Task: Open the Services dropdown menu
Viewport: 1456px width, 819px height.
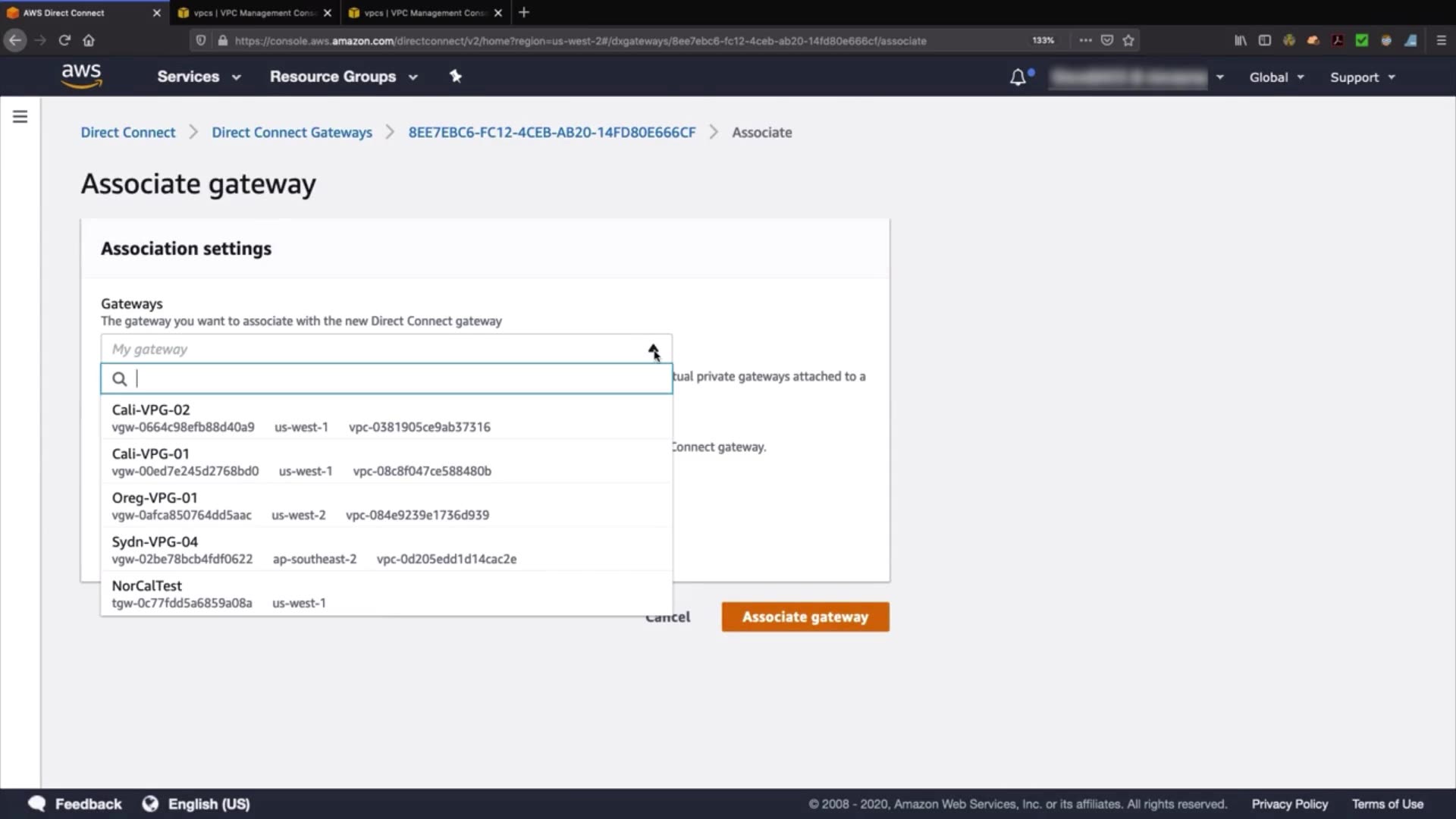Action: click(x=199, y=77)
